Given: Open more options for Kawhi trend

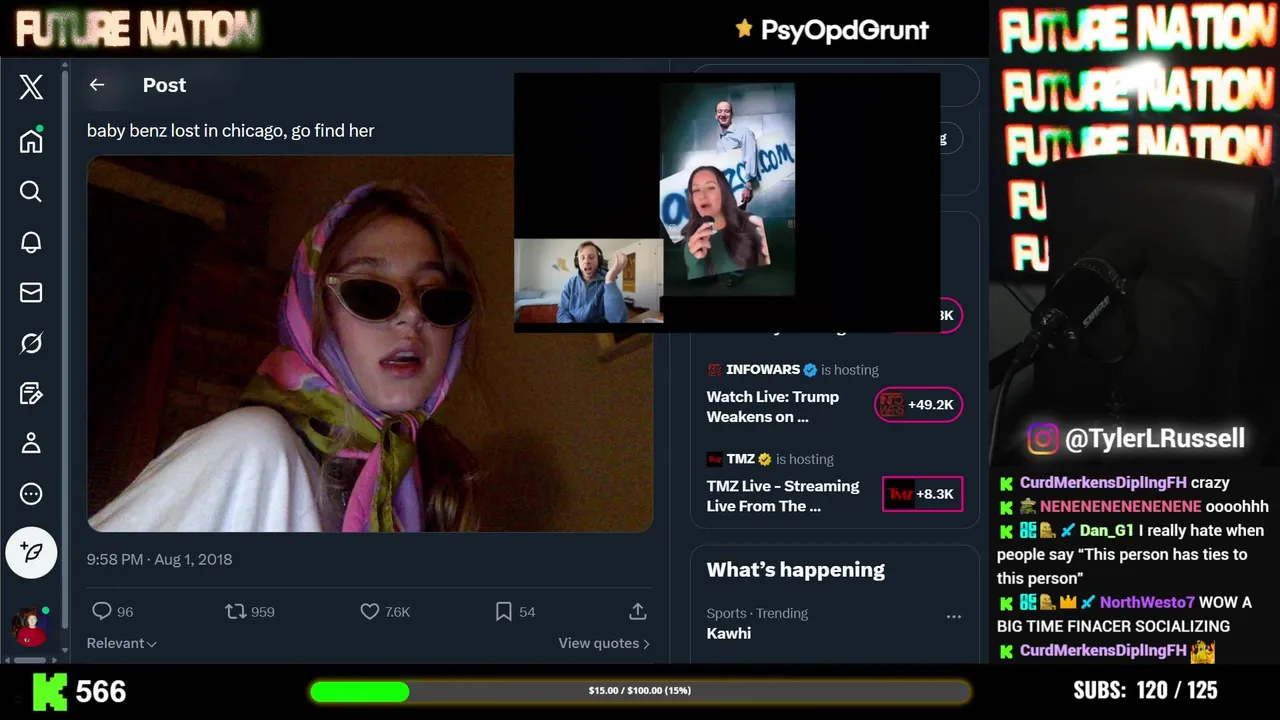Looking at the screenshot, I should click(953, 617).
